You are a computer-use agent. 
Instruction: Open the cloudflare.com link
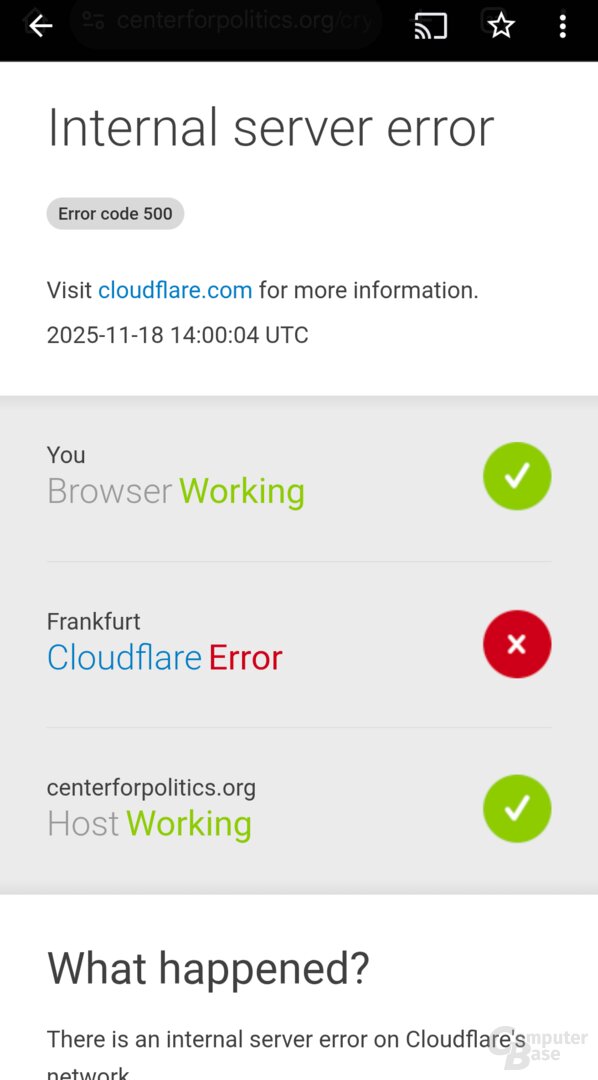coord(175,290)
